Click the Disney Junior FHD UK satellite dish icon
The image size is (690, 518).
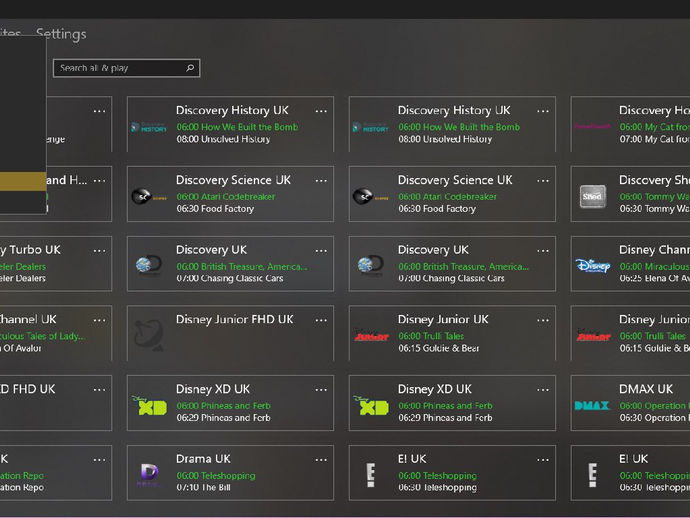click(x=149, y=335)
